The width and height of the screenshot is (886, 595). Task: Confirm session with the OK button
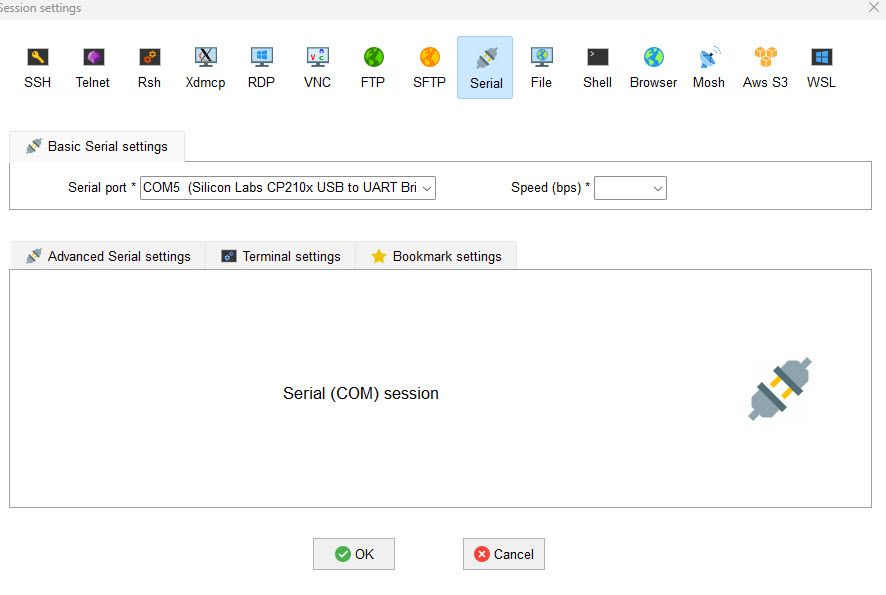click(353, 554)
